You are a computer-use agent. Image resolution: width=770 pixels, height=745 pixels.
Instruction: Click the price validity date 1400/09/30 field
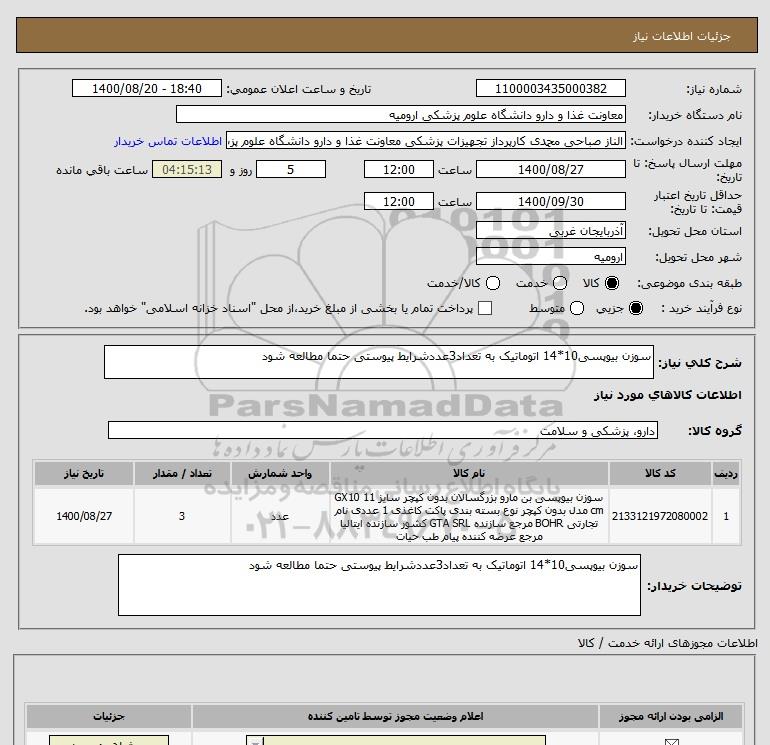click(550, 201)
